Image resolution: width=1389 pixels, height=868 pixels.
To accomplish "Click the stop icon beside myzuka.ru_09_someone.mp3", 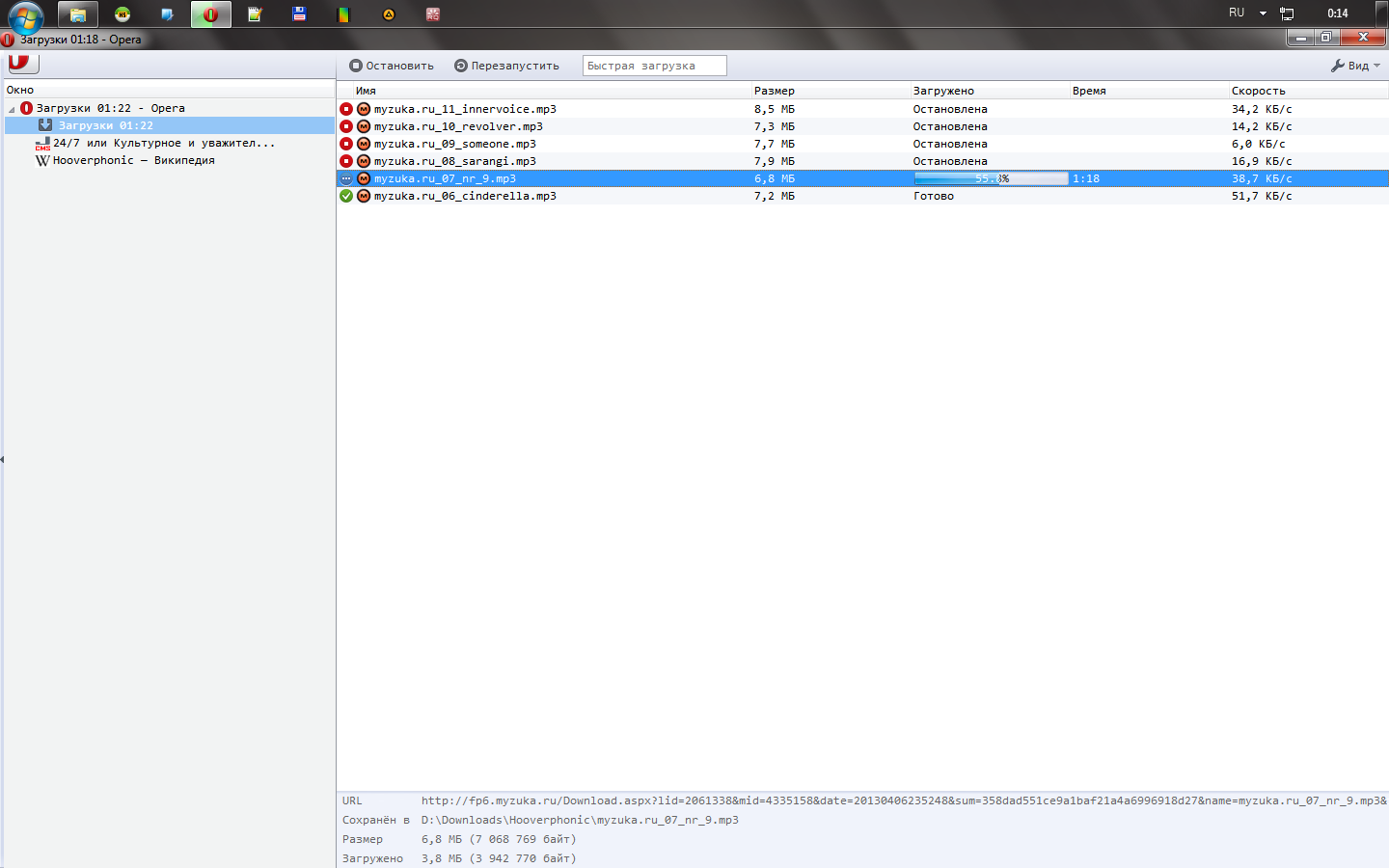I will pos(346,144).
